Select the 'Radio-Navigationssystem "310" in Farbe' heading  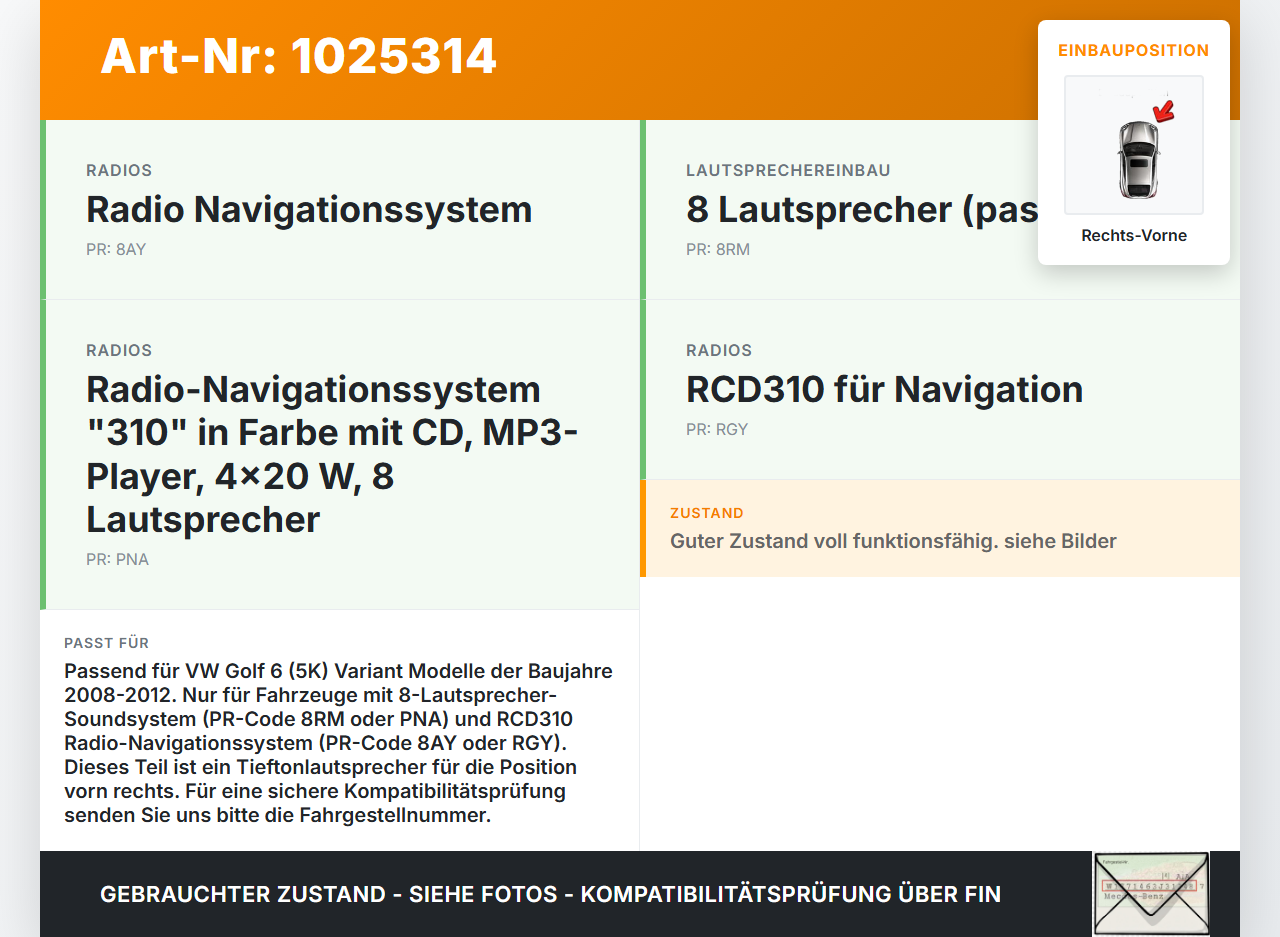coord(333,454)
